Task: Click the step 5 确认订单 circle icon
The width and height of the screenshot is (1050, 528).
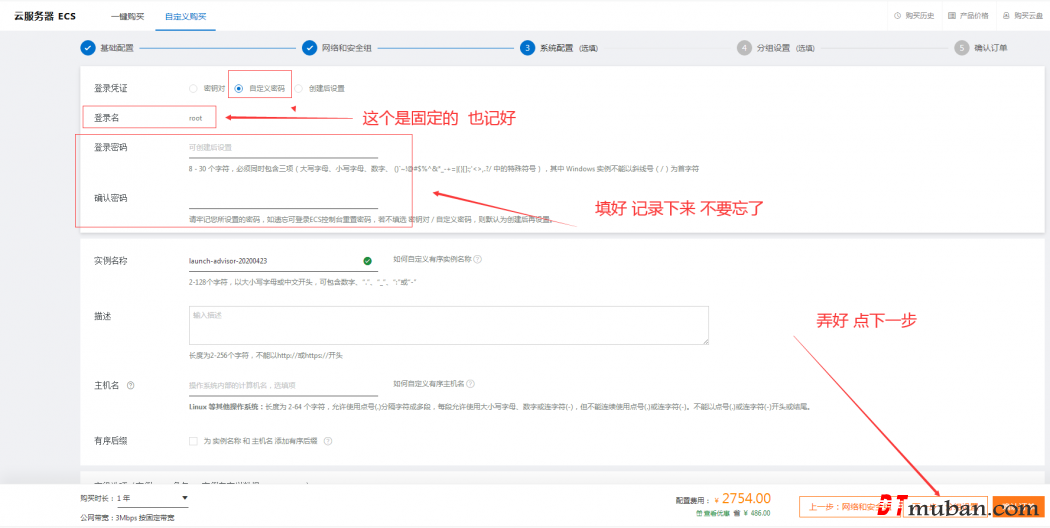Action: [962, 47]
